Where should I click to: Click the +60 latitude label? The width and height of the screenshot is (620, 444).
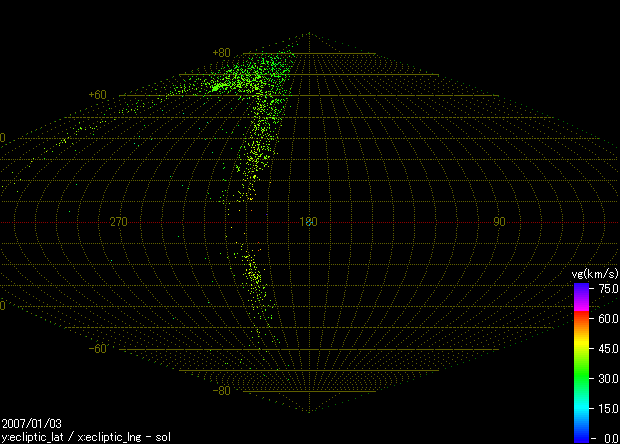(97, 95)
